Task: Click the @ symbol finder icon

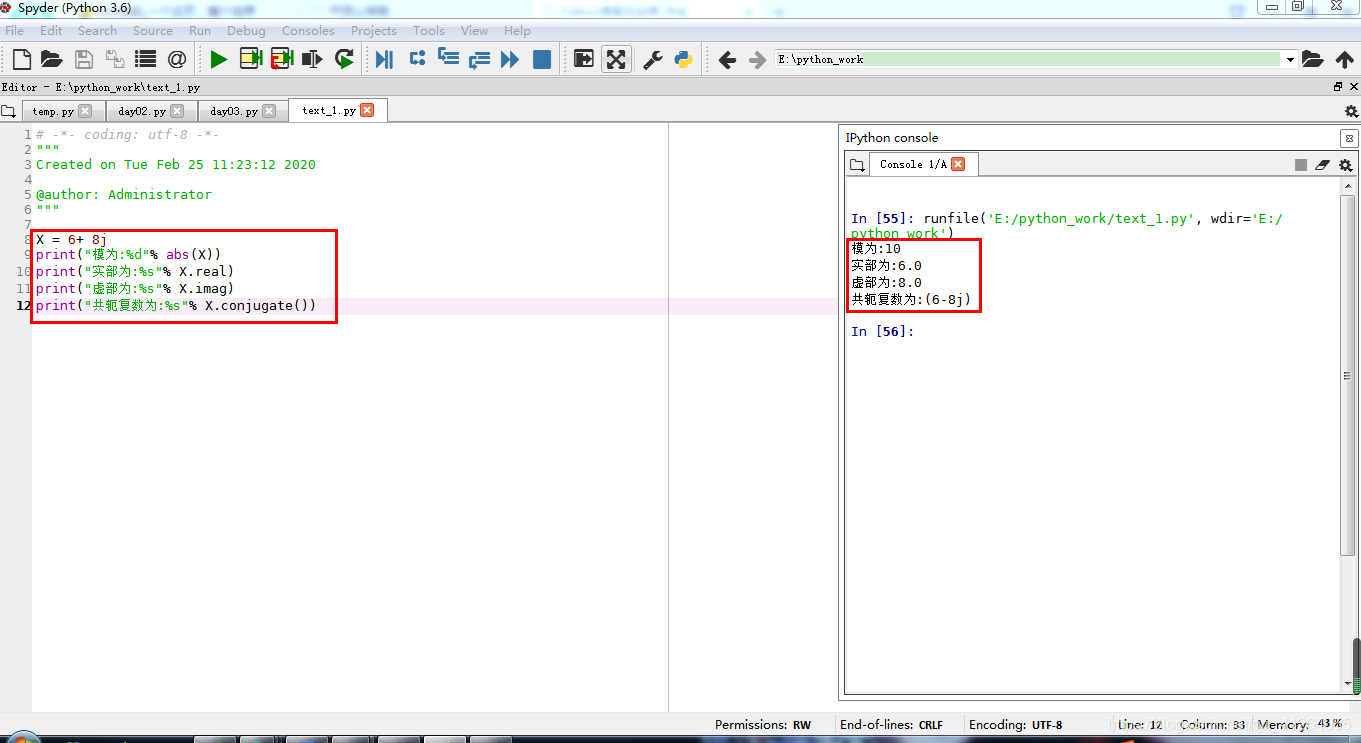Action: pyautogui.click(x=177, y=60)
